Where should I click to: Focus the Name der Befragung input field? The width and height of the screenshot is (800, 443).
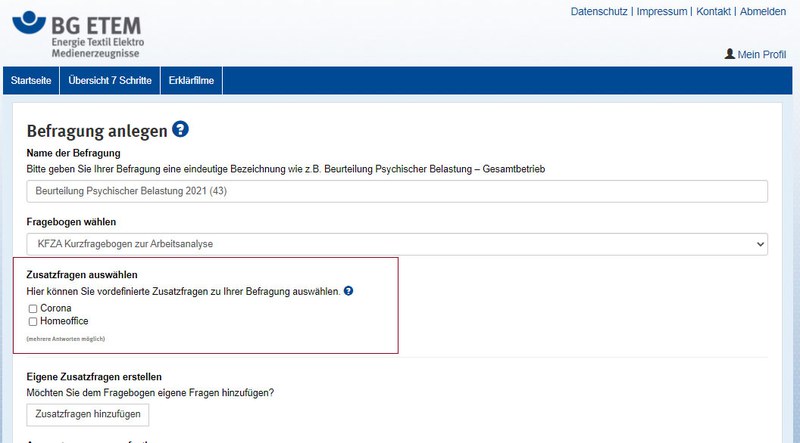(x=396, y=191)
